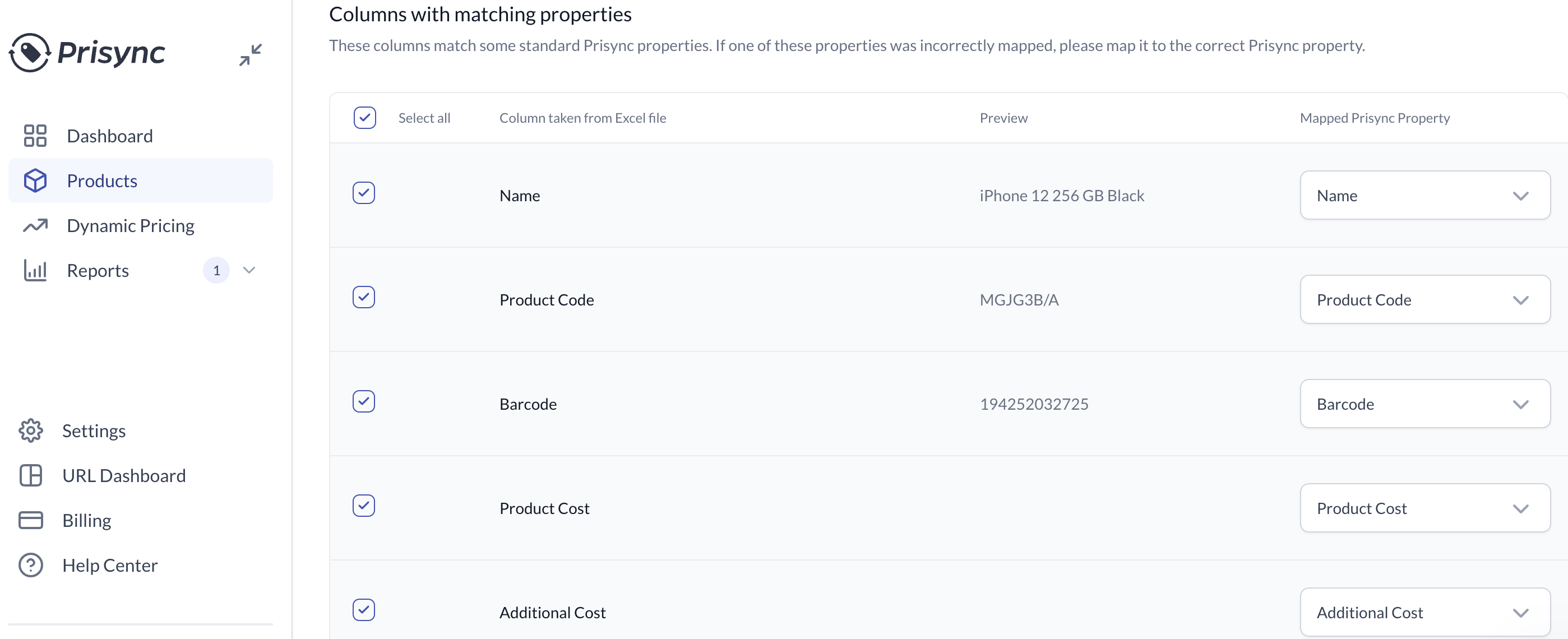Uncheck the Name column checkbox
The width and height of the screenshot is (1568, 639).
364,193
